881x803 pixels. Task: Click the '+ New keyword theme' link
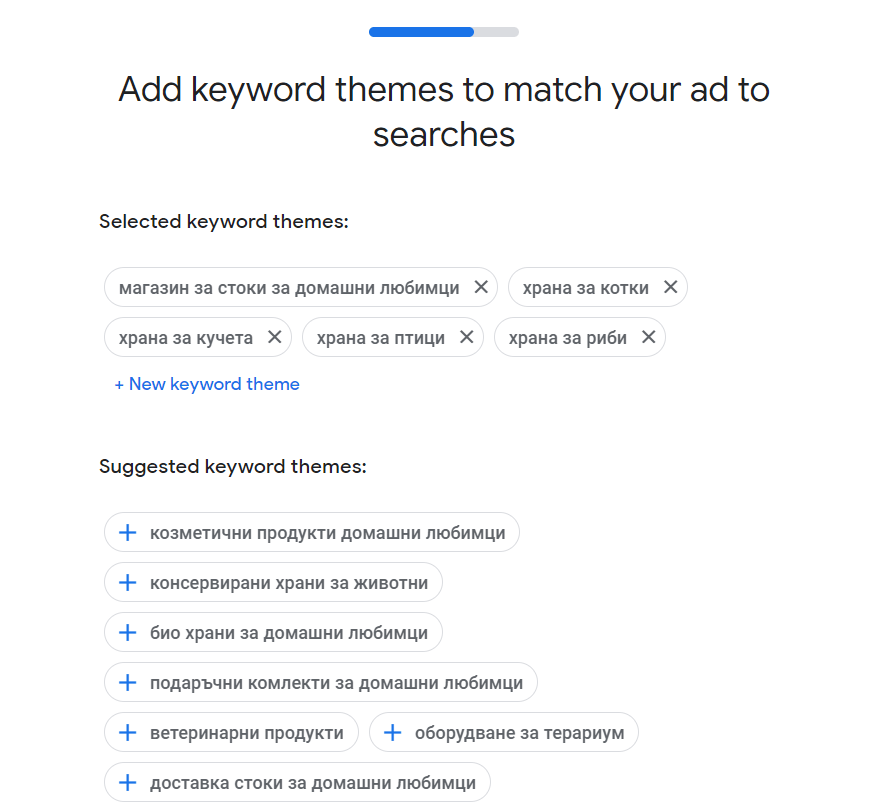(x=207, y=384)
